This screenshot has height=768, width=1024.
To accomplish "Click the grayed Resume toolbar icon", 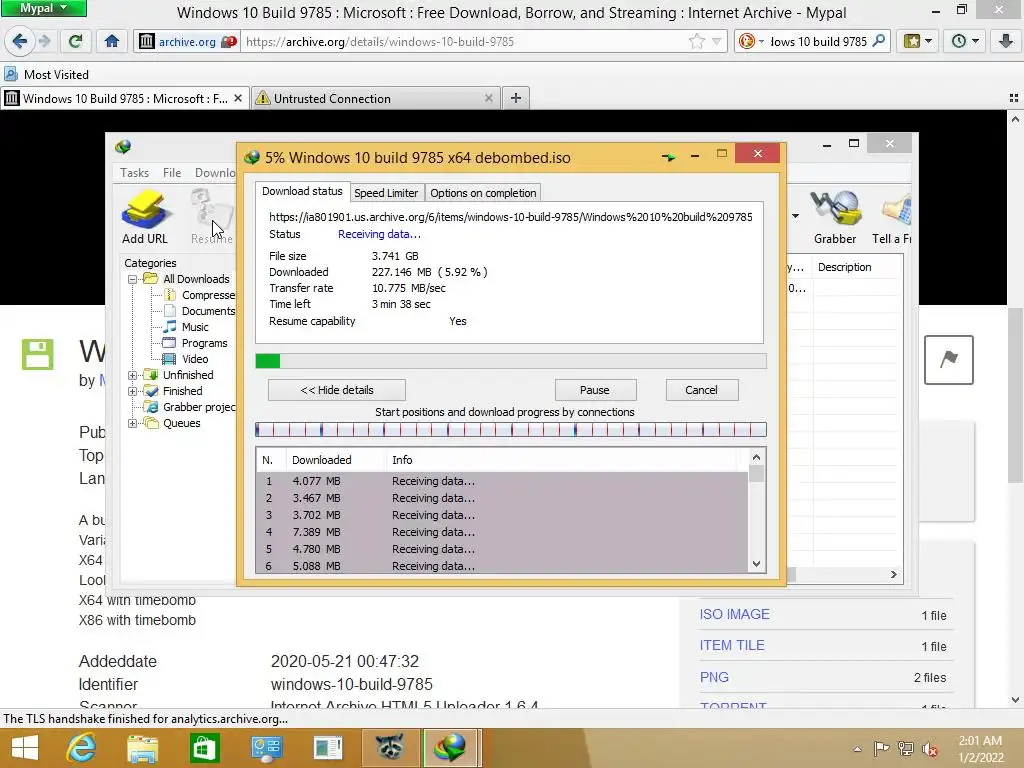I will click(x=212, y=217).
